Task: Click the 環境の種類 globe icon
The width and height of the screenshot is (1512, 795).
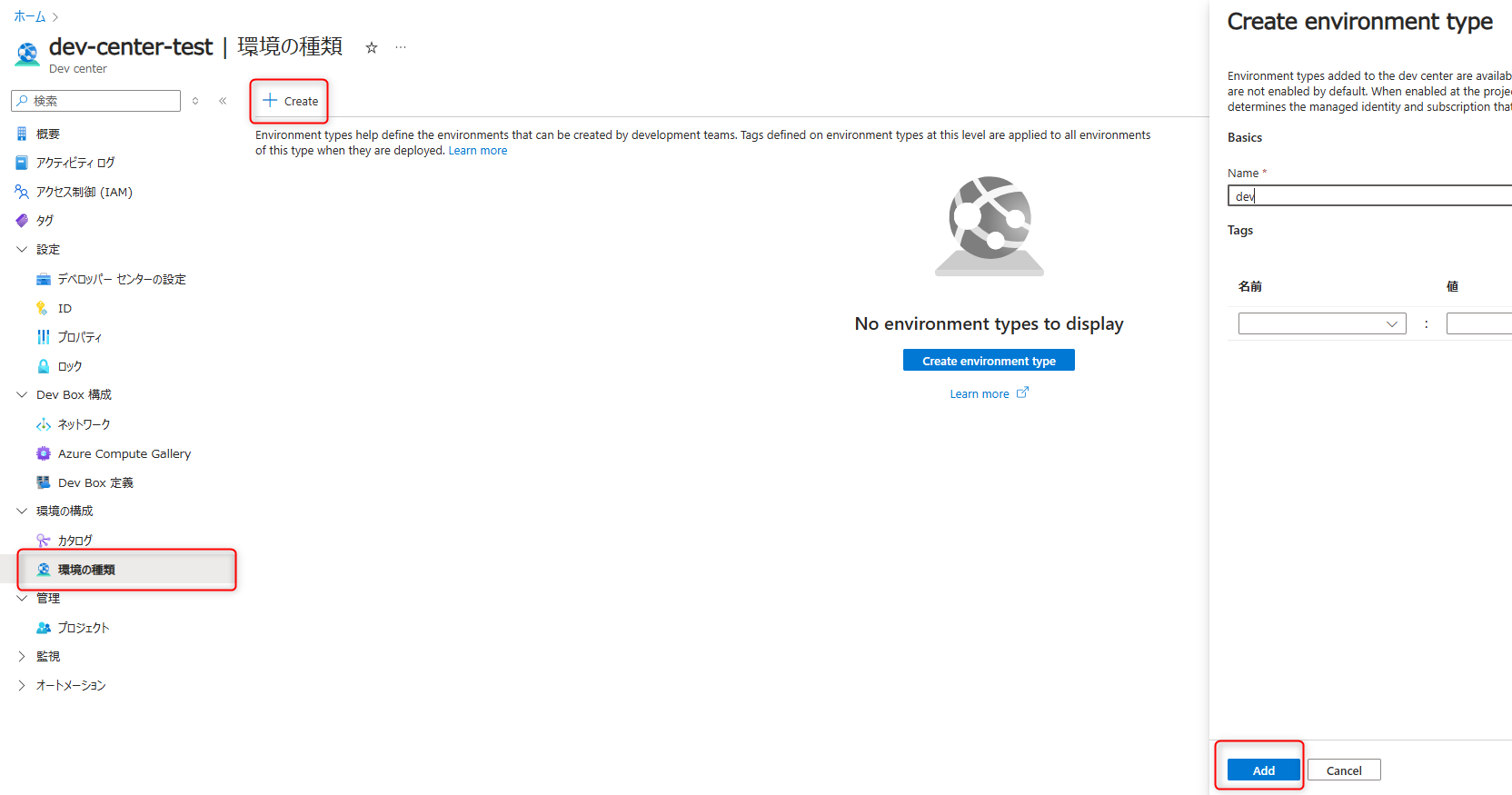Action: pos(44,570)
